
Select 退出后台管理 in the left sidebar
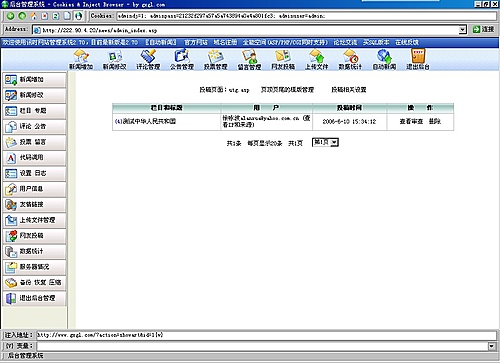click(35, 298)
